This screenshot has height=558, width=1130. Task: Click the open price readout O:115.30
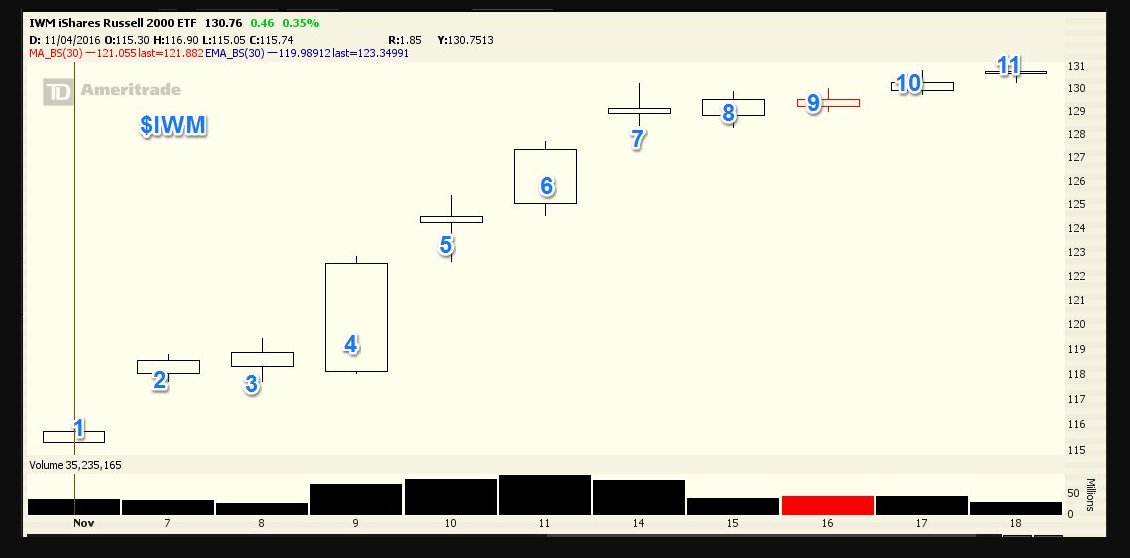127,40
